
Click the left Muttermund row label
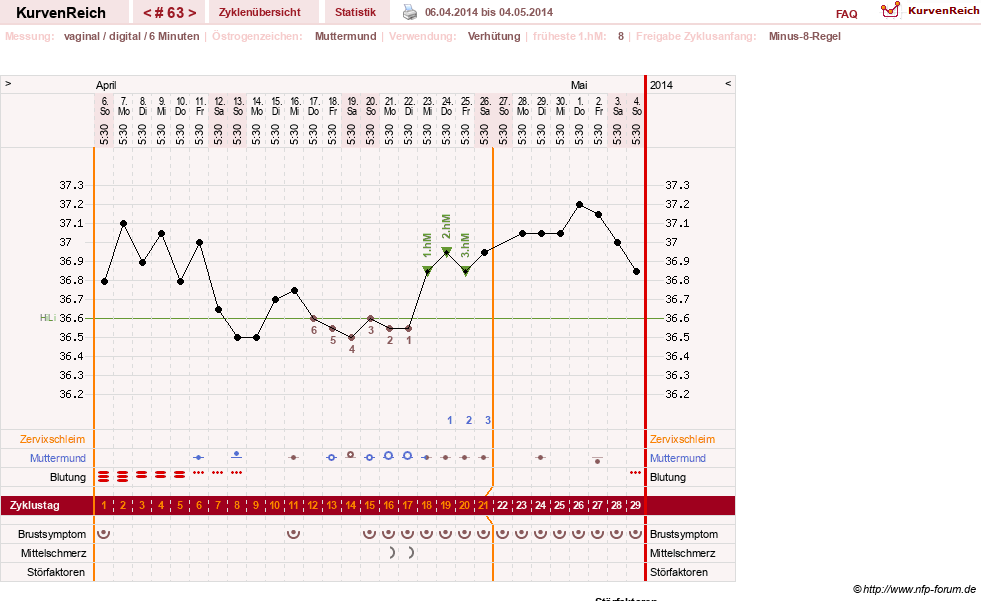(x=58, y=458)
